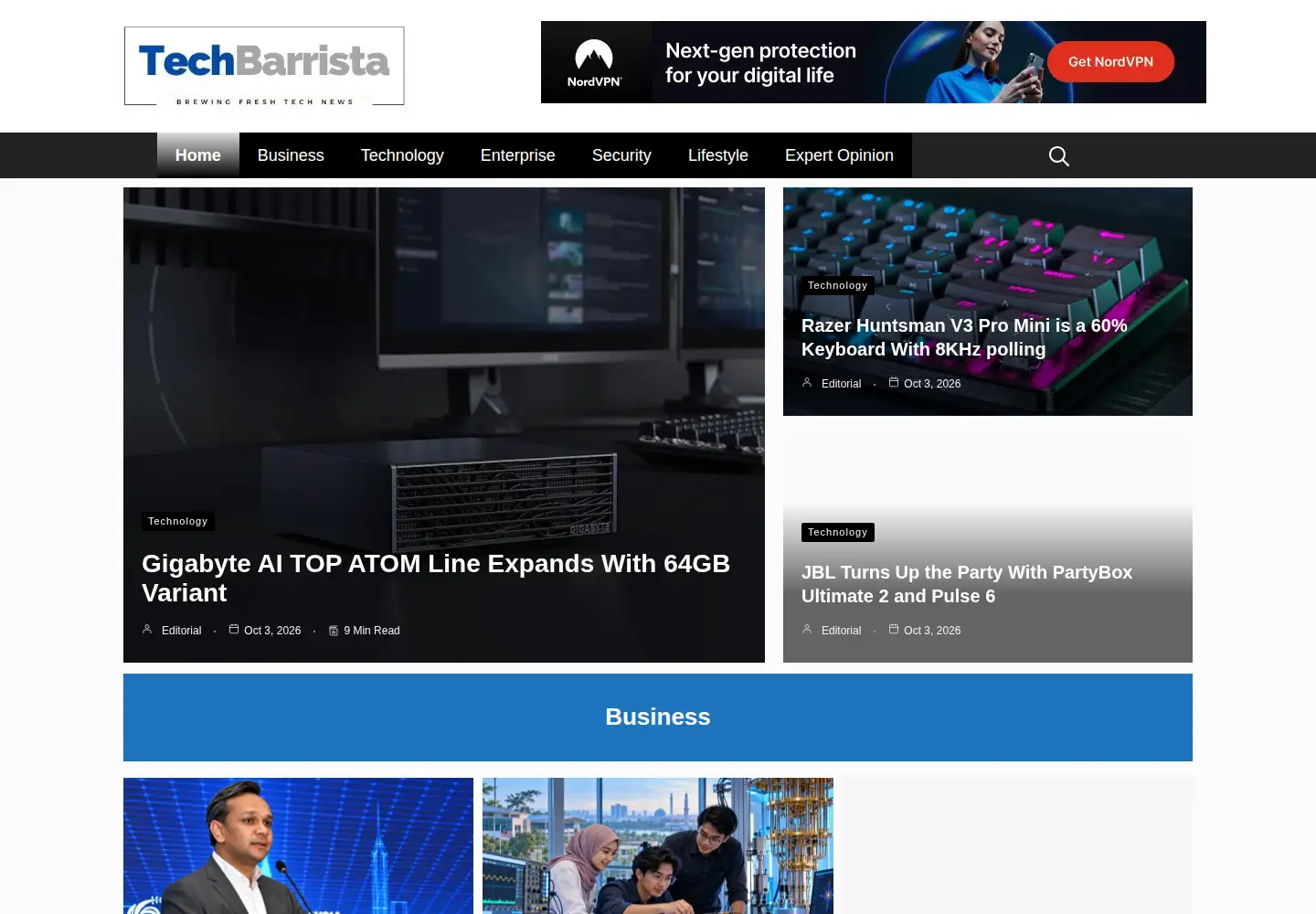Screen dimensions: 1316x914
Task: Open the JBL PartyBox Ultimate 2 headline
Action: tap(967, 584)
